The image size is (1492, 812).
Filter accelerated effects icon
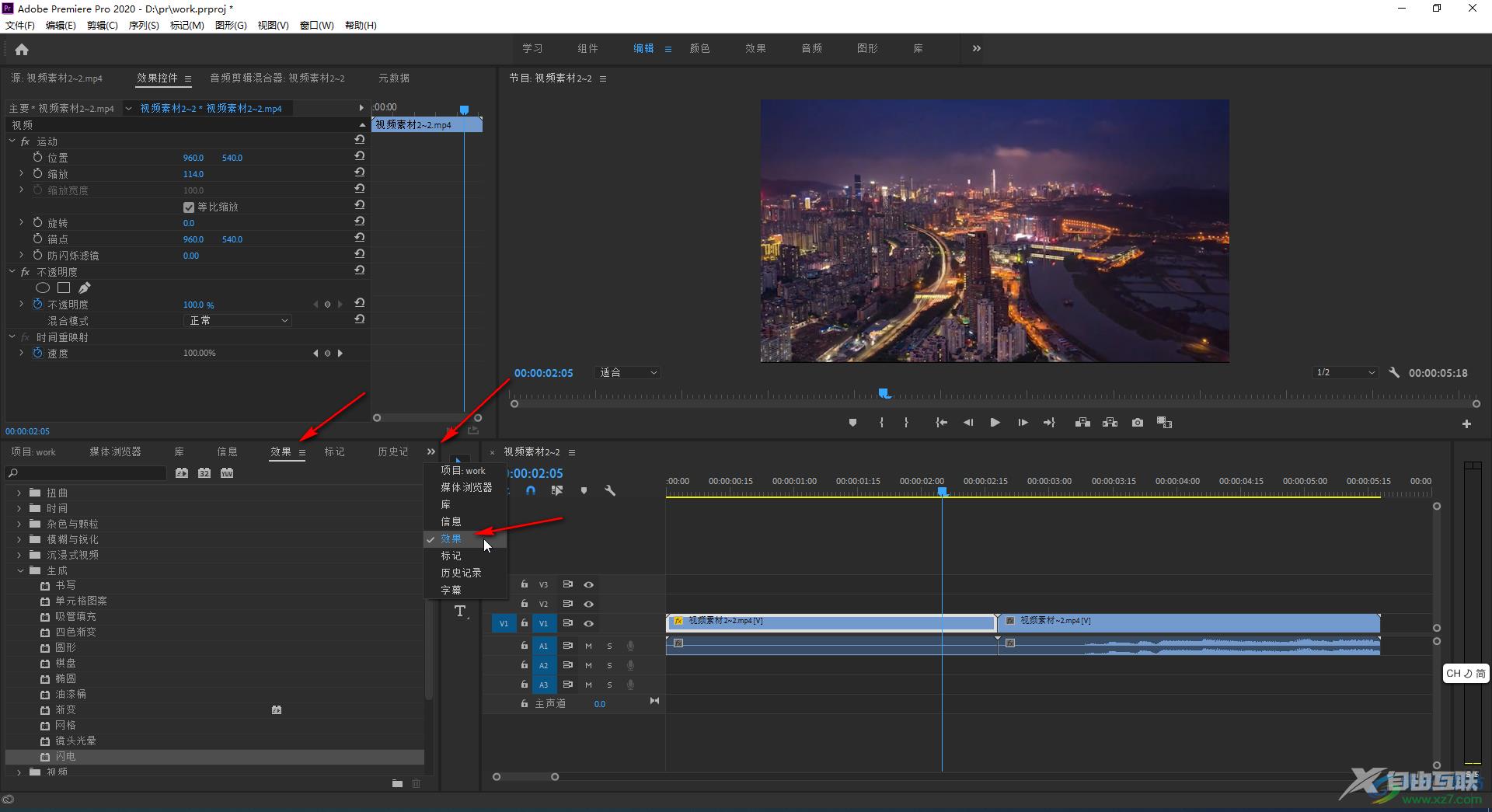point(181,473)
